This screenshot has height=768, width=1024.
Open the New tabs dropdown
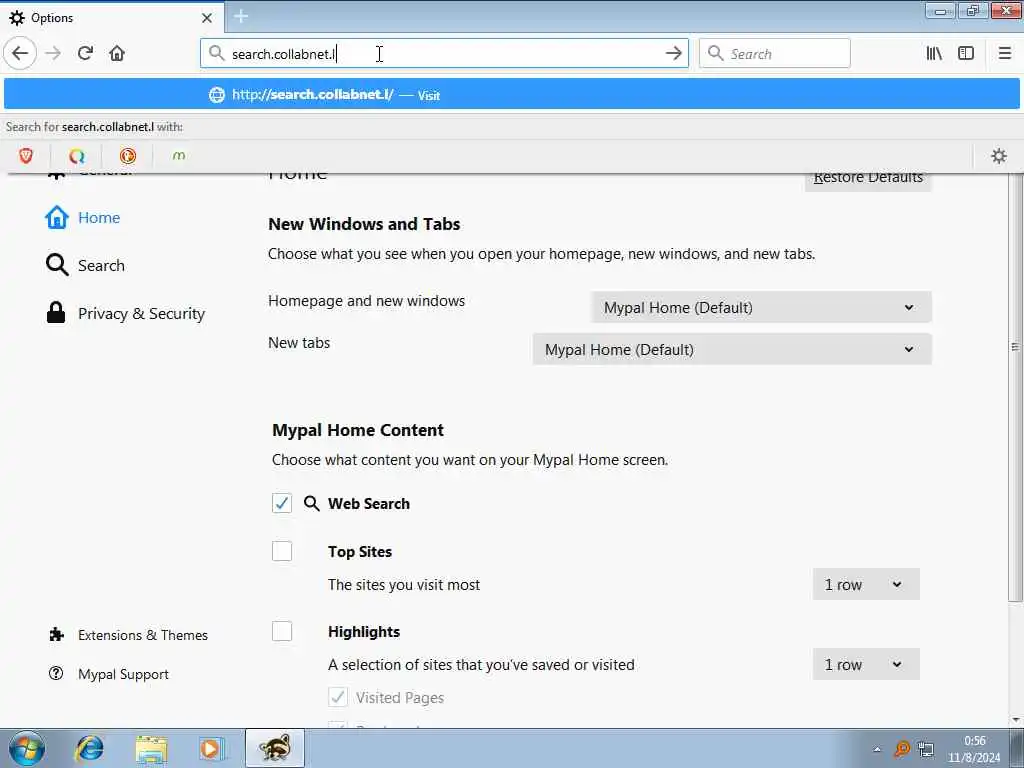click(732, 349)
